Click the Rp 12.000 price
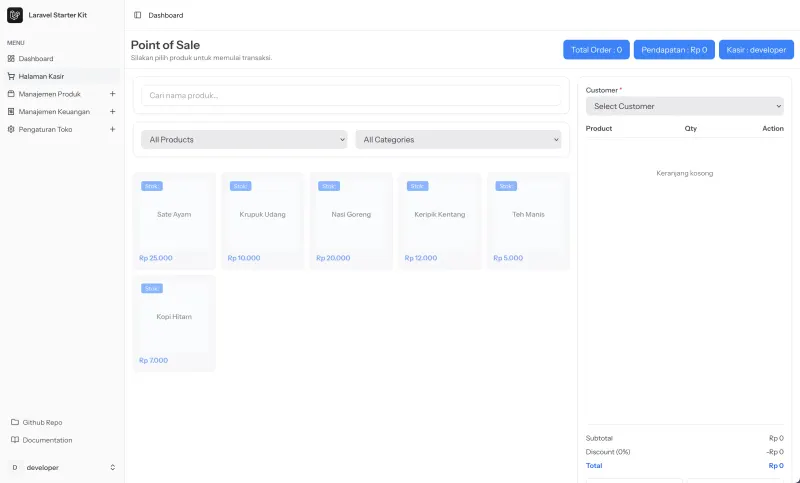Viewport: 800px width, 483px height. pos(421,258)
